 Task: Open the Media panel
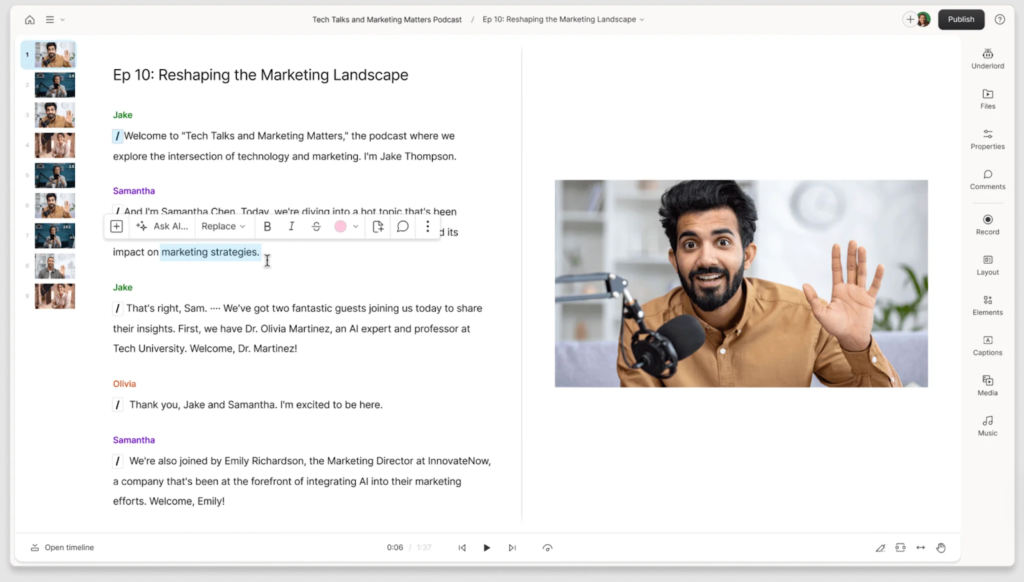click(987, 385)
